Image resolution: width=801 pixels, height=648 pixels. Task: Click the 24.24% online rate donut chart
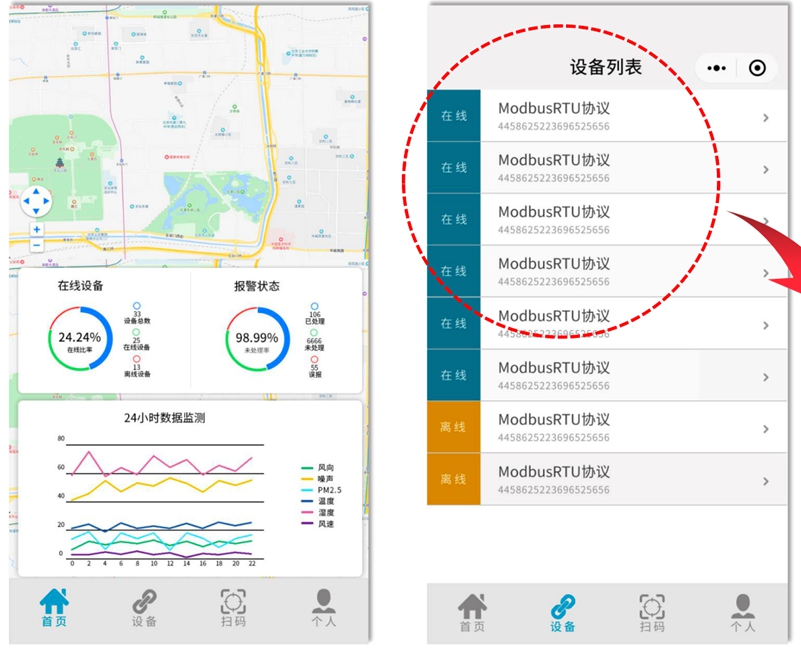pos(79,340)
